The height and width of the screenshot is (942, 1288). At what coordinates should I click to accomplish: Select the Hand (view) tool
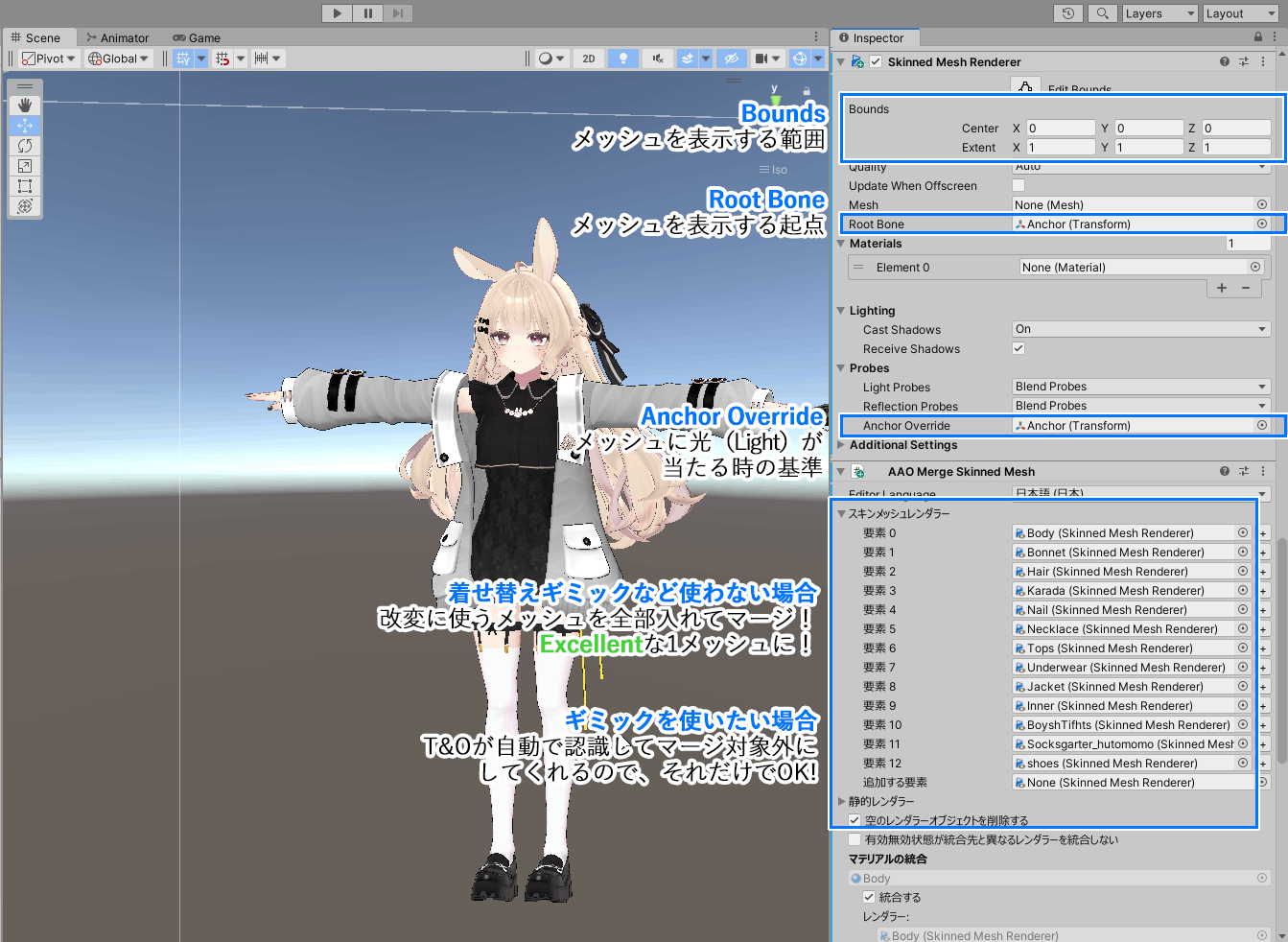pyautogui.click(x=25, y=106)
